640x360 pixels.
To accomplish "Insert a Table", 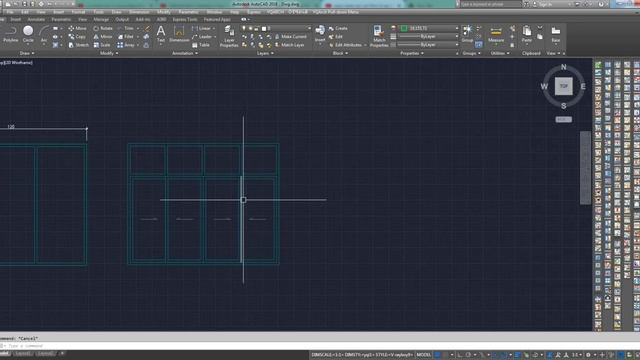I will [x=201, y=45].
